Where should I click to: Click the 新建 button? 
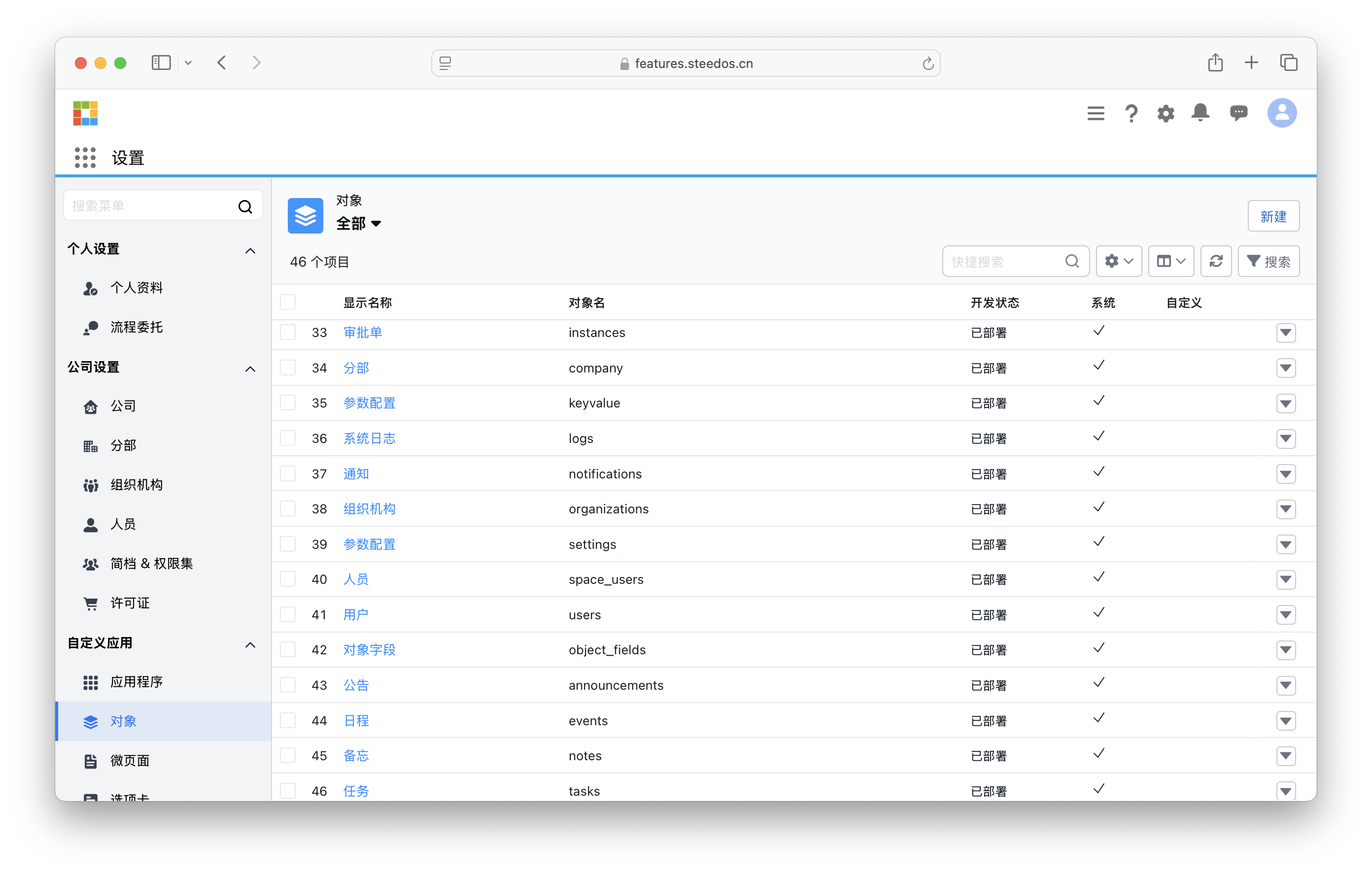tap(1273, 216)
